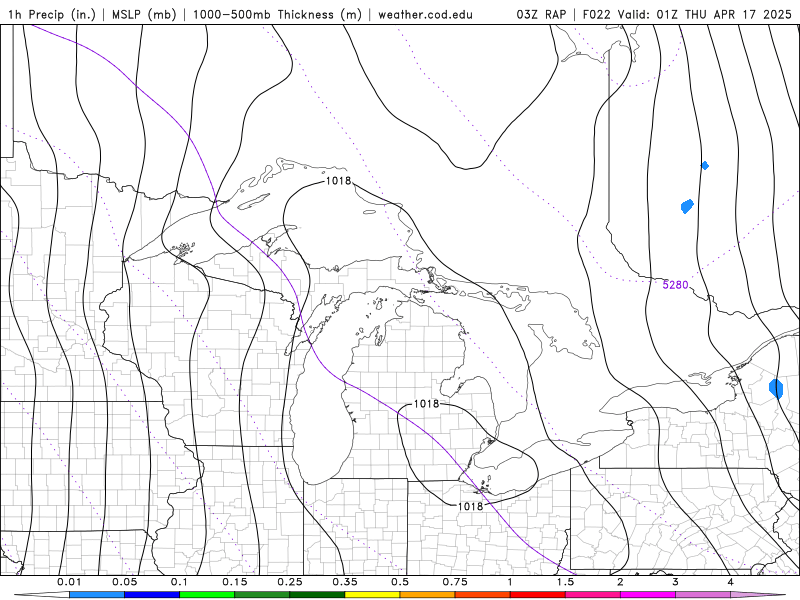The image size is (800, 600).
Task: Click the blue precipitation blob near eastern Lake Ontario
Action: click(x=776, y=388)
